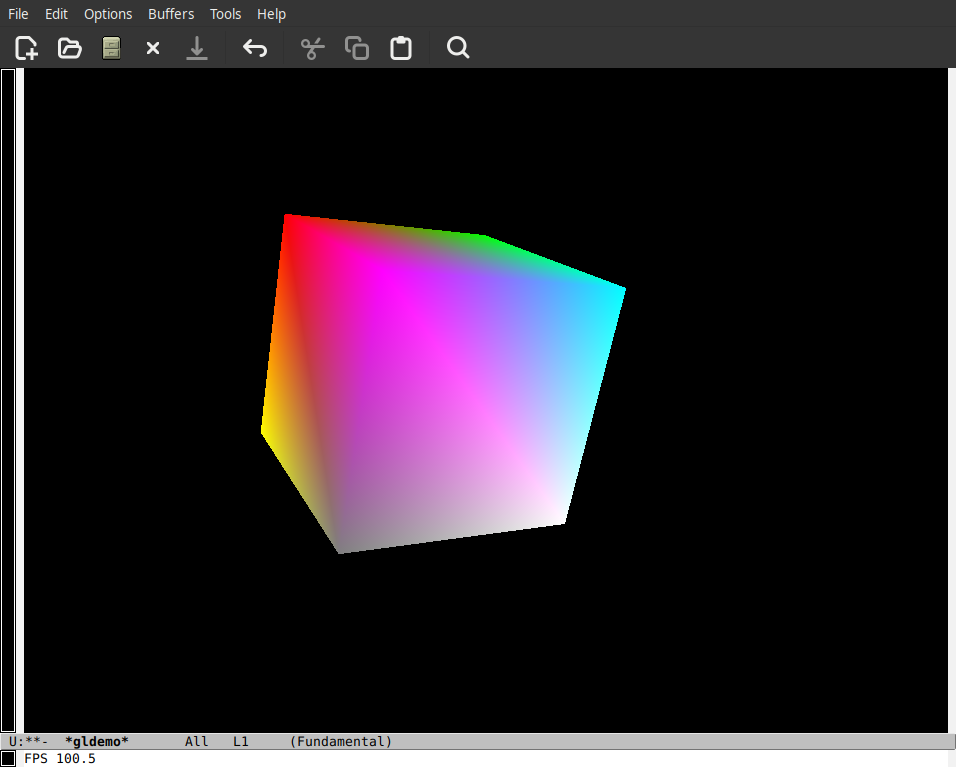Click the (Fundamental) mode indicator
Viewport: 956px width, 767px height.
(x=341, y=741)
